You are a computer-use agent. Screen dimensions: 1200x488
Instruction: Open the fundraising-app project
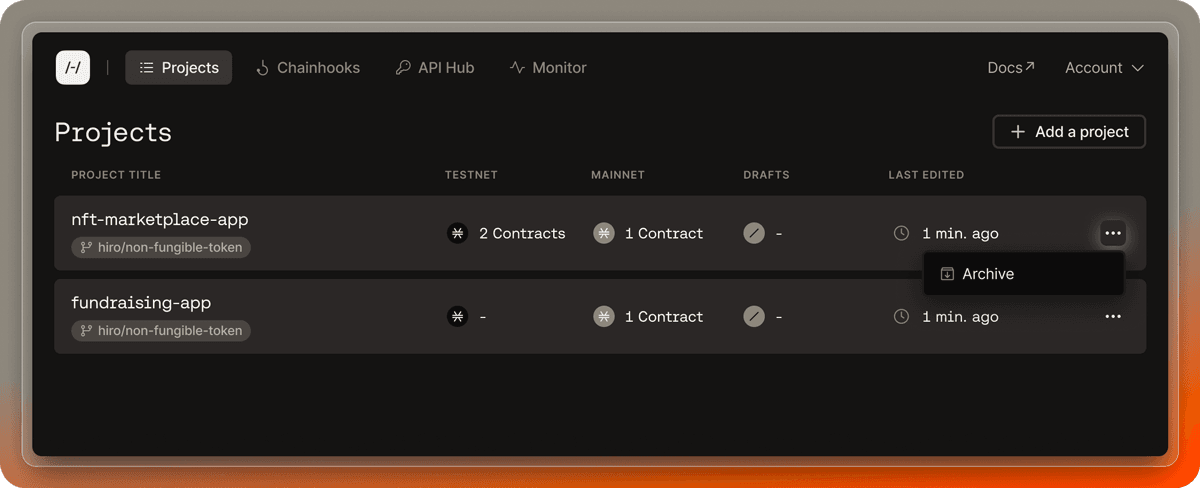pyautogui.click(x=141, y=302)
